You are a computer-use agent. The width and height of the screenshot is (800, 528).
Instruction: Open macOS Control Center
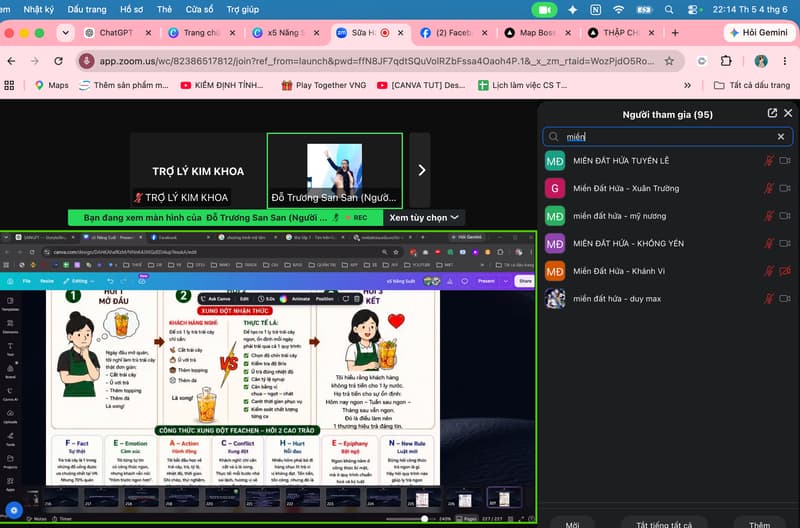692,9
